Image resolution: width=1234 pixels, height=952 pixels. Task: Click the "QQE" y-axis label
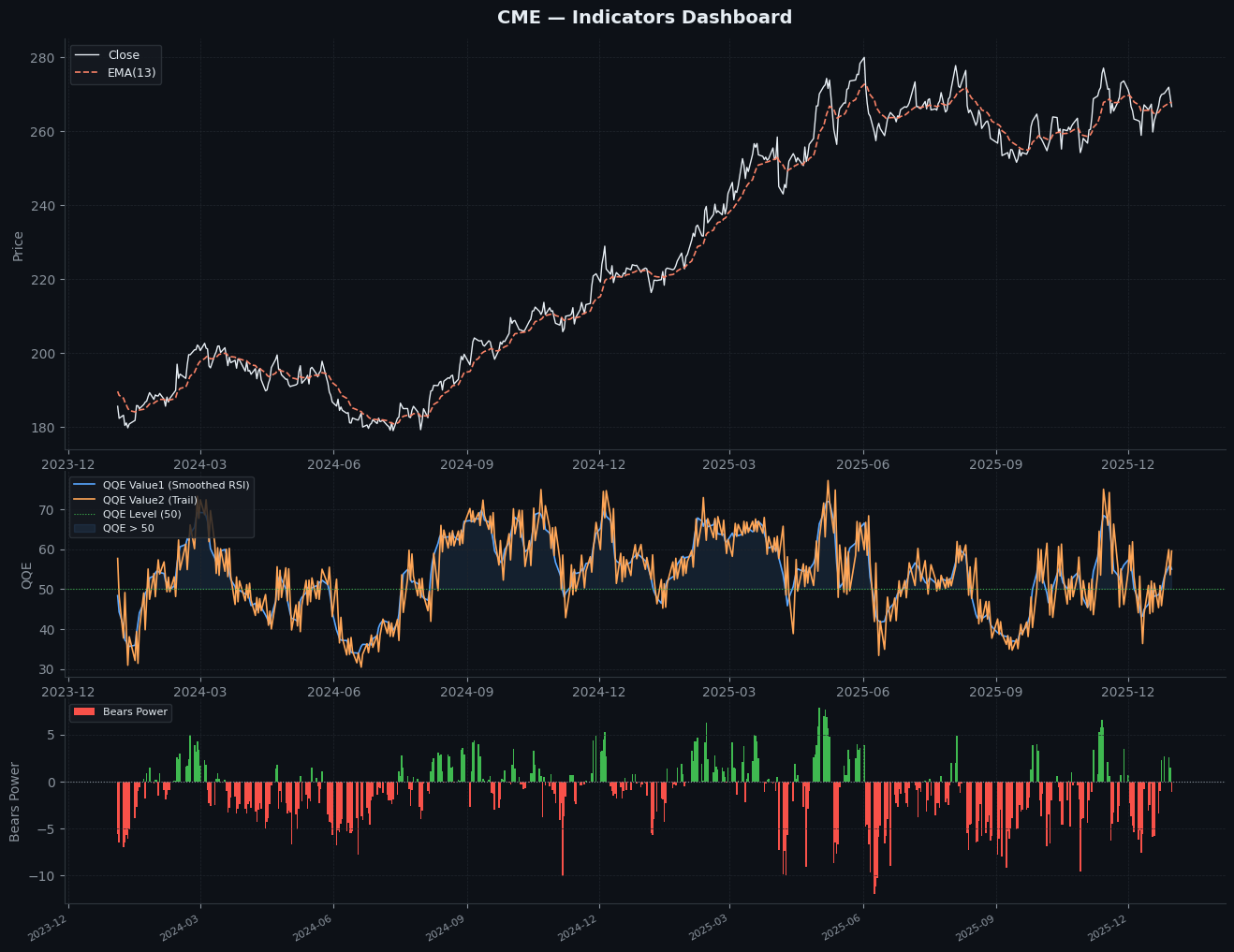click(x=26, y=575)
